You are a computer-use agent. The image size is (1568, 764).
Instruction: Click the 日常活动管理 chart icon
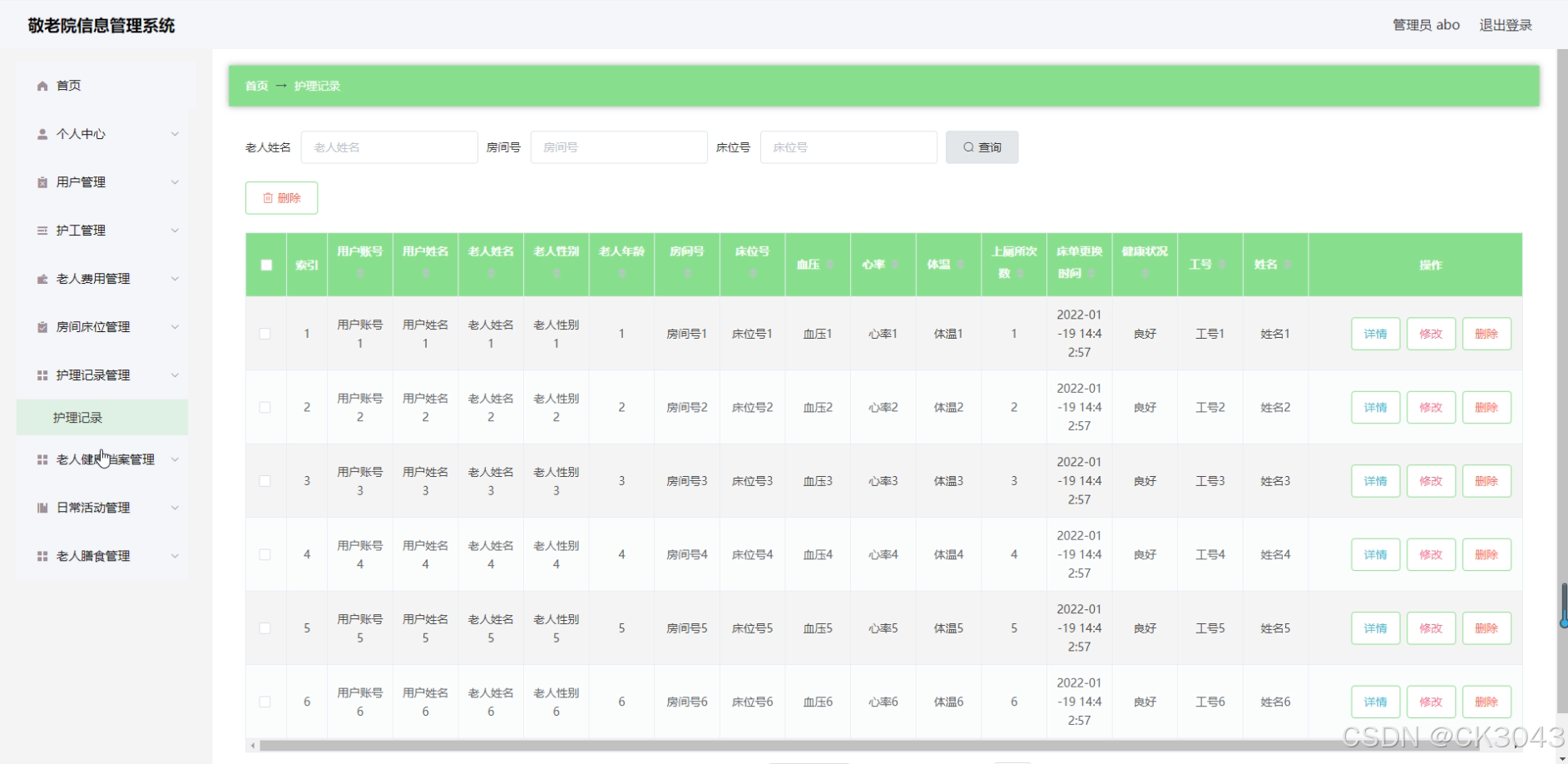[42, 508]
